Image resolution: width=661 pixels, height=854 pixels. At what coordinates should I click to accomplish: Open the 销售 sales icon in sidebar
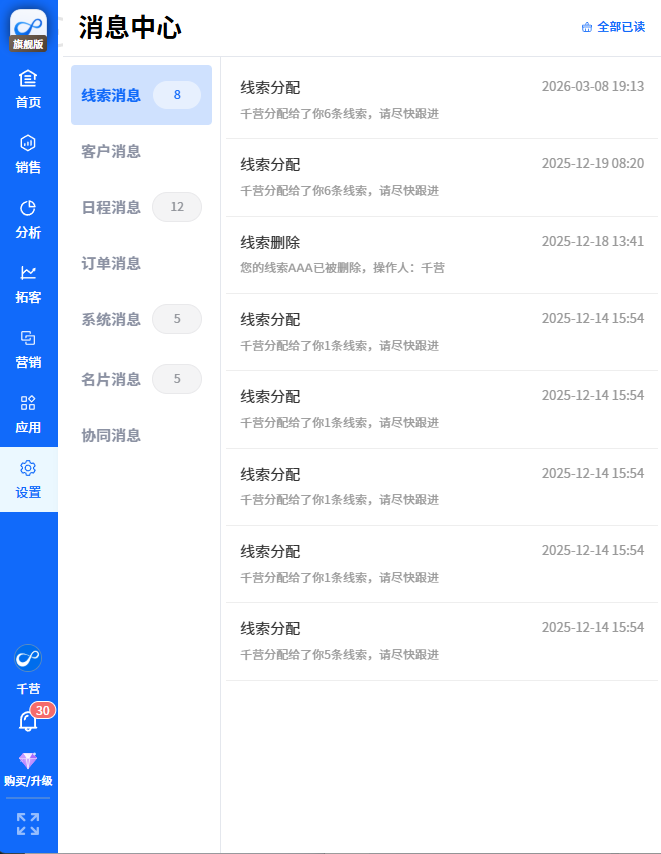[x=28, y=144]
